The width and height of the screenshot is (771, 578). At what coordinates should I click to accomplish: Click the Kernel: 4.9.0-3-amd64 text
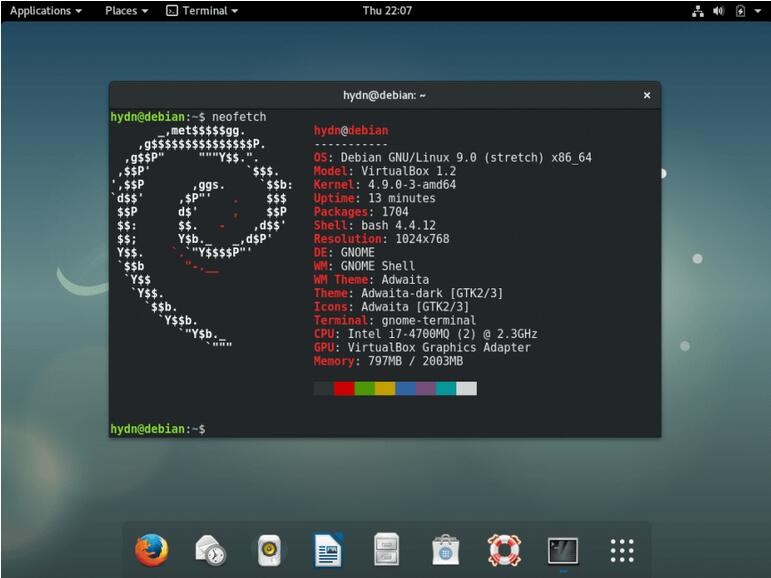(x=385, y=185)
